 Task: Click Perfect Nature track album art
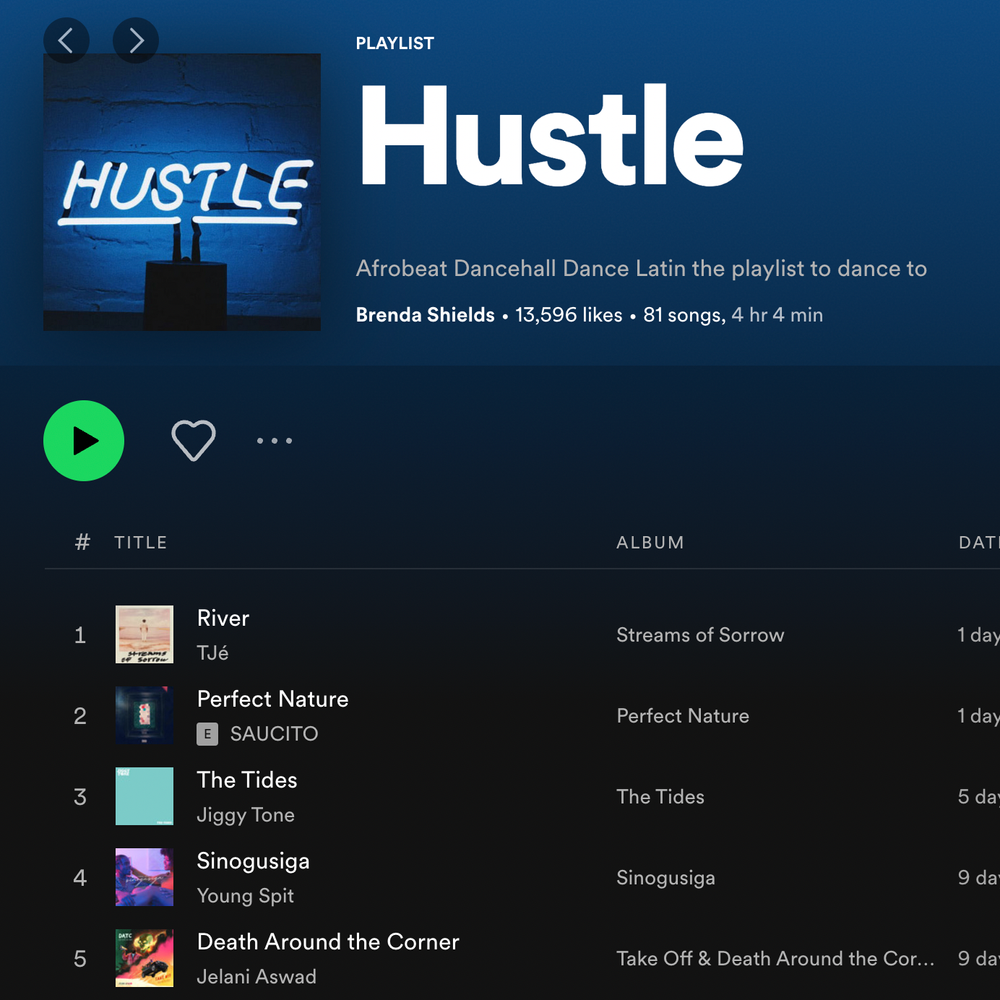tap(144, 716)
